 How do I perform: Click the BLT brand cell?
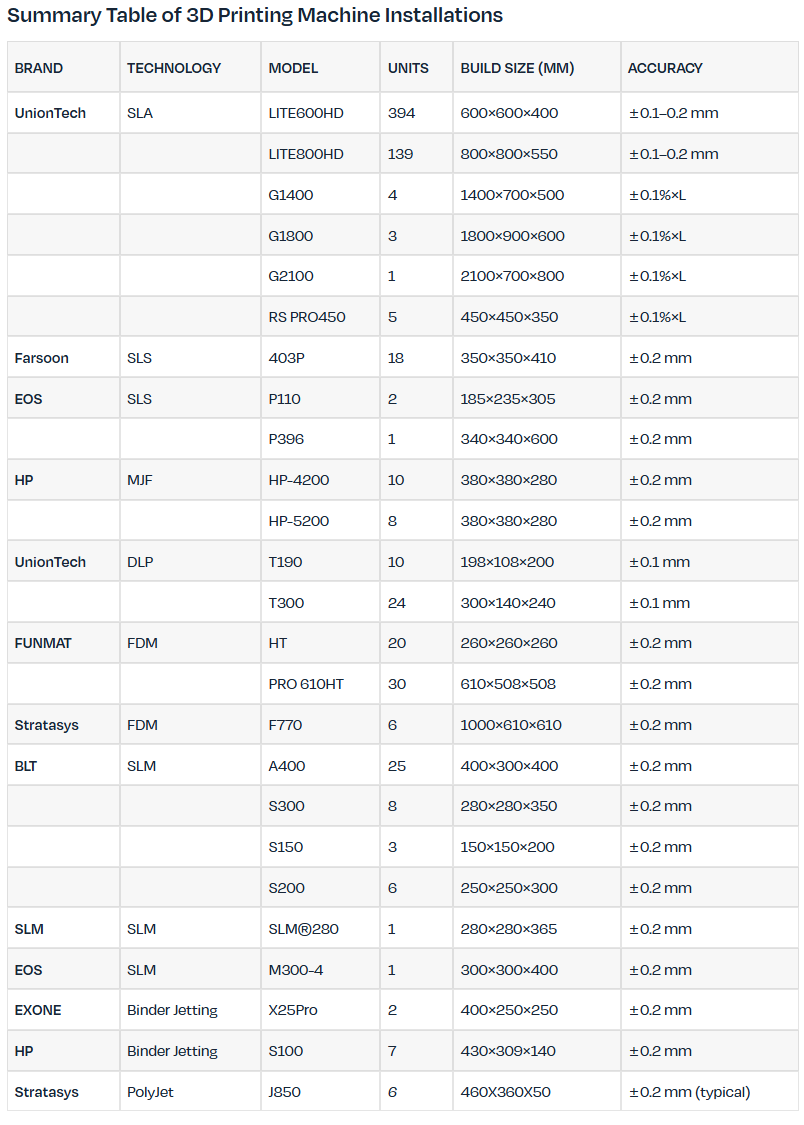(27, 766)
